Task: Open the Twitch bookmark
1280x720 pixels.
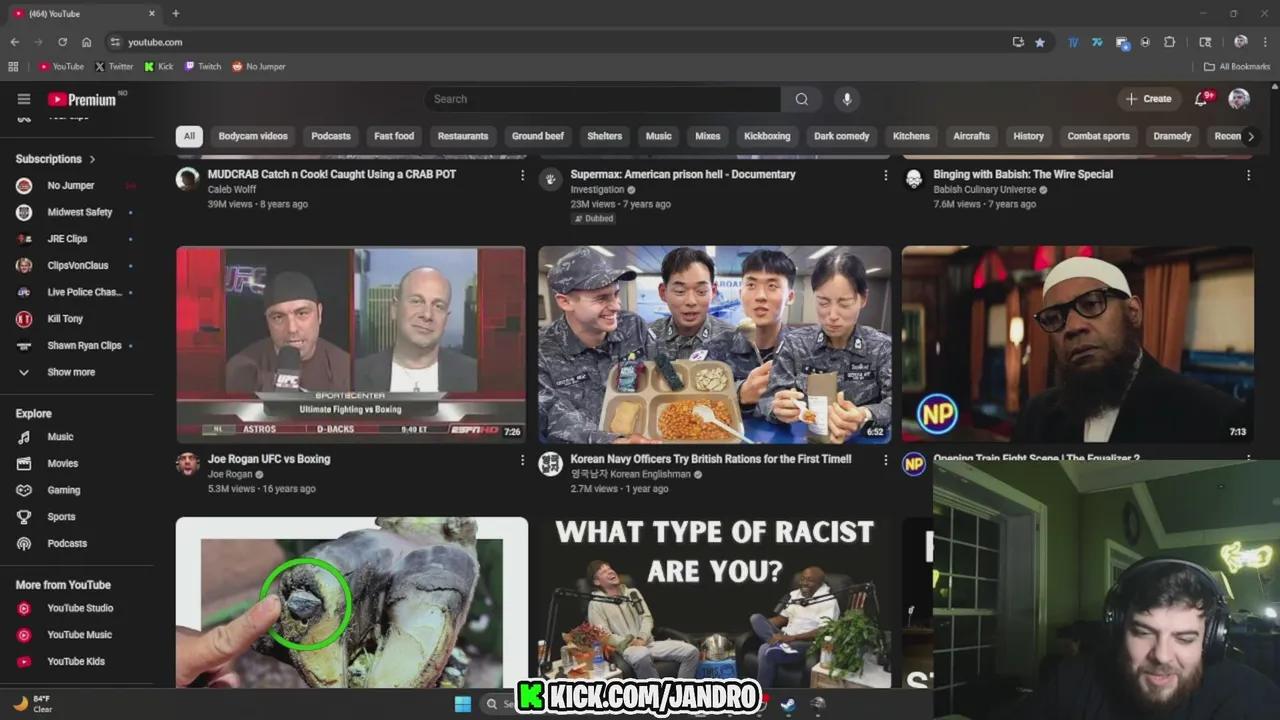Action: [203, 67]
